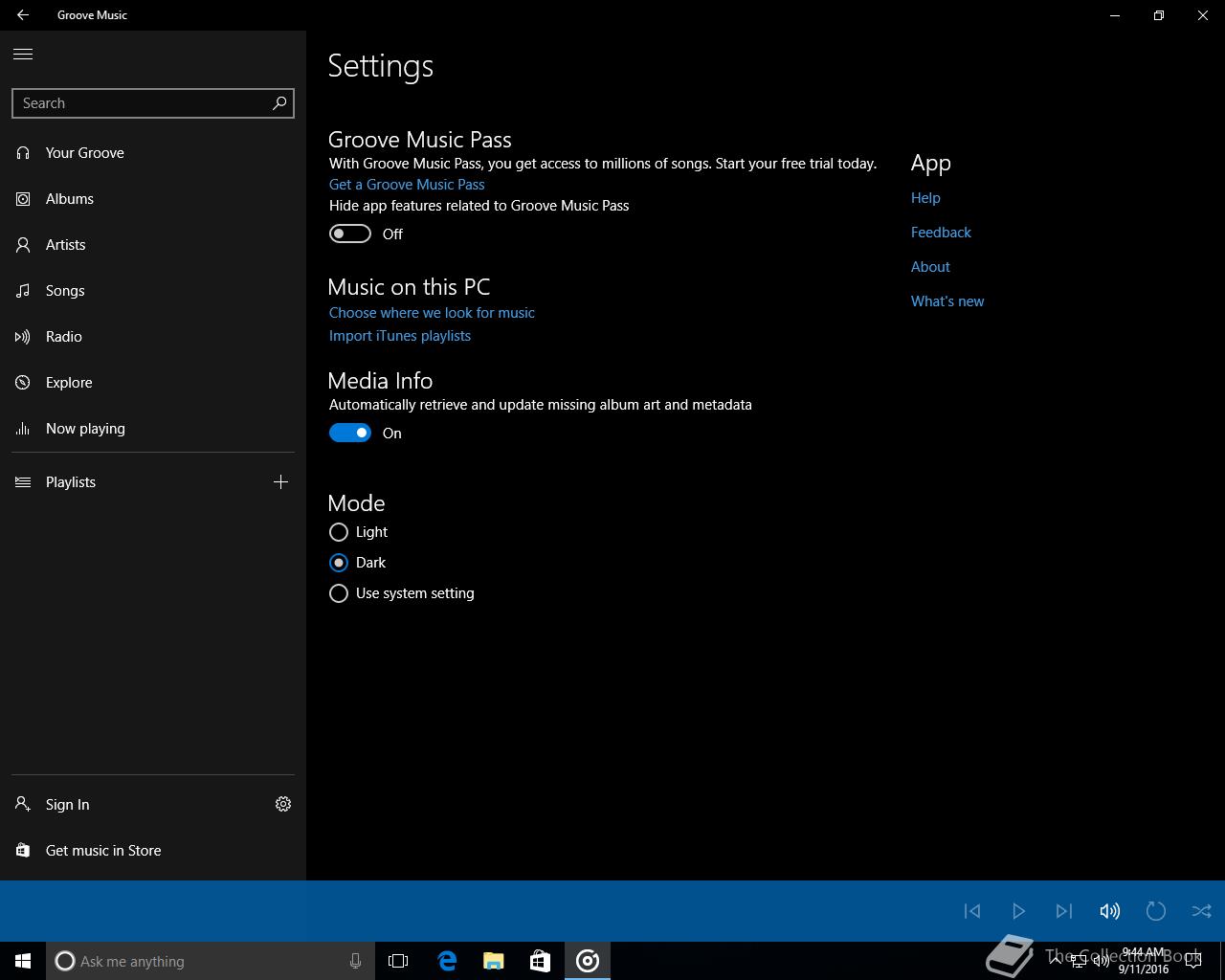
Task: Open Windows Store from taskbar
Action: click(540, 961)
